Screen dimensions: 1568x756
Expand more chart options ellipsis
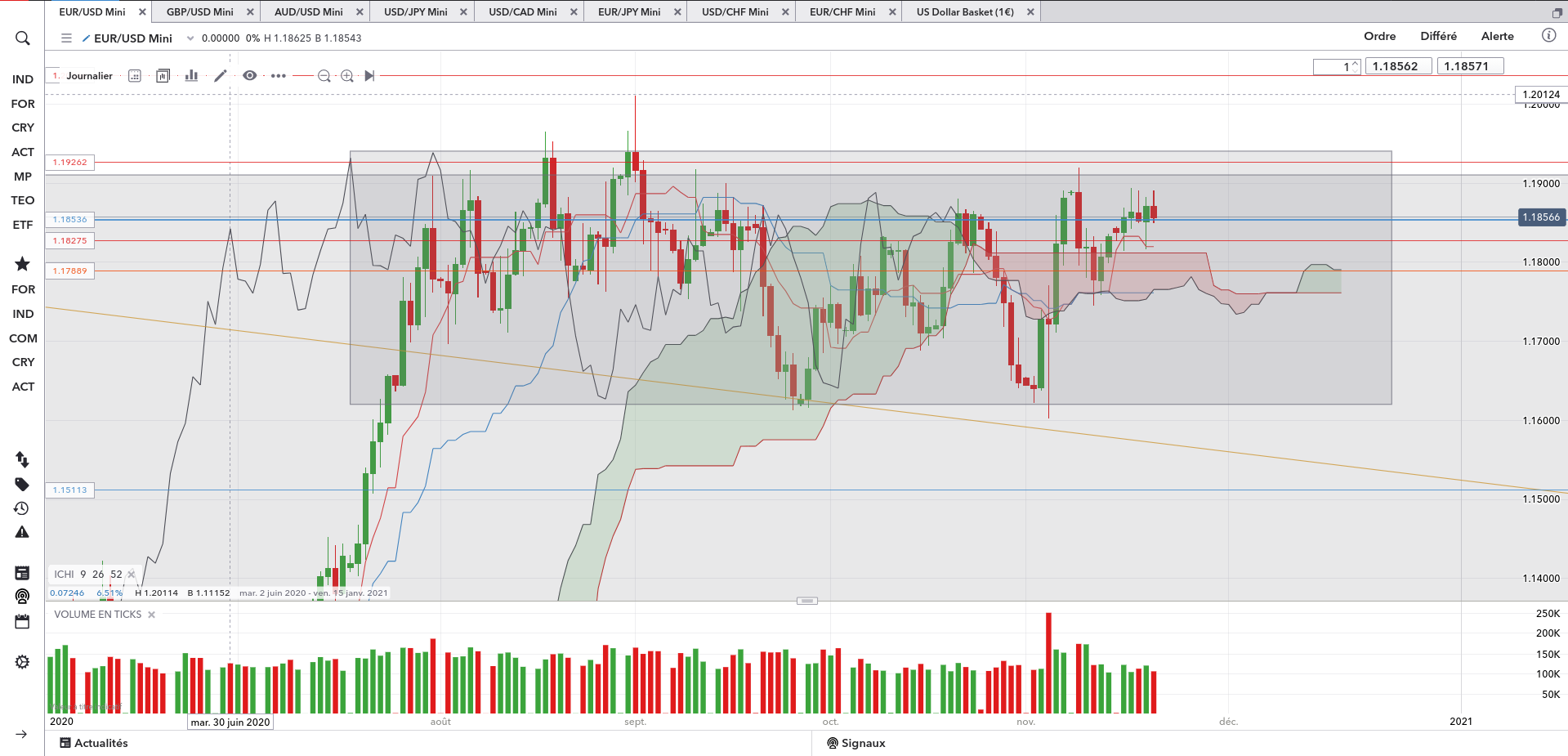pyautogui.click(x=279, y=76)
